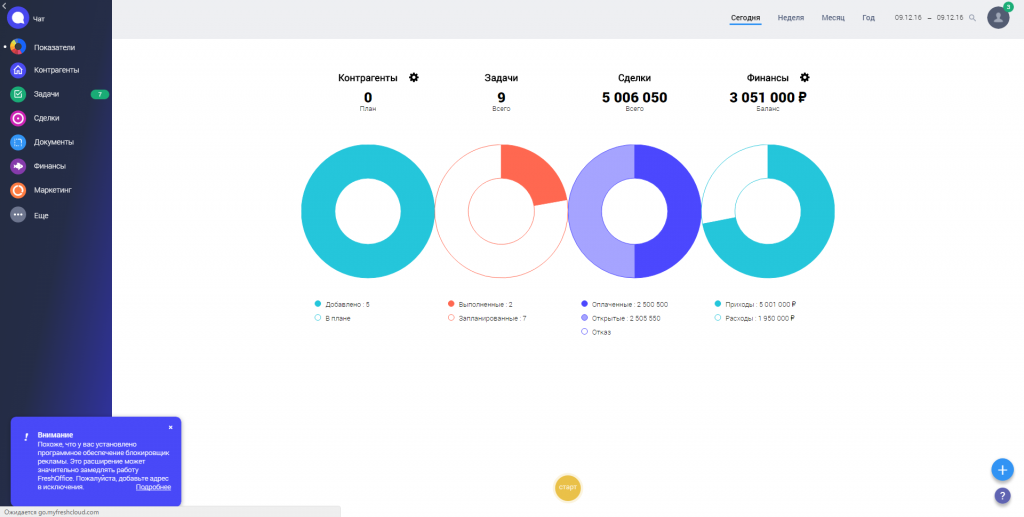The width and height of the screenshot is (1024, 517).
Task: Toggle Расходы legend marker
Action: click(718, 318)
